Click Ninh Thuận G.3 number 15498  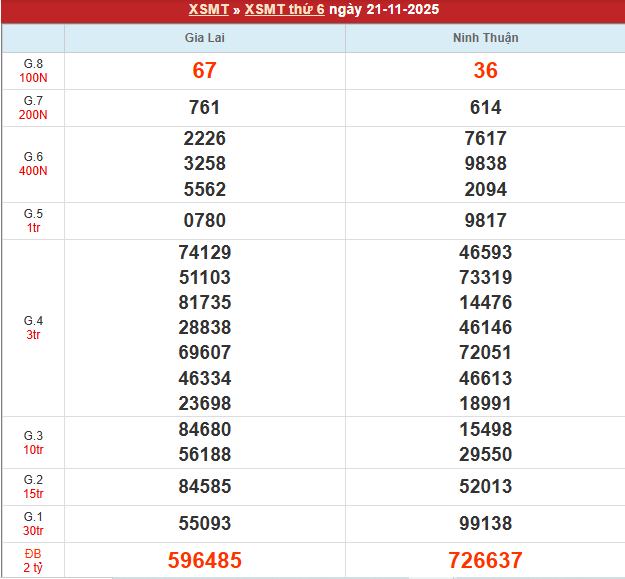pyautogui.click(x=485, y=430)
